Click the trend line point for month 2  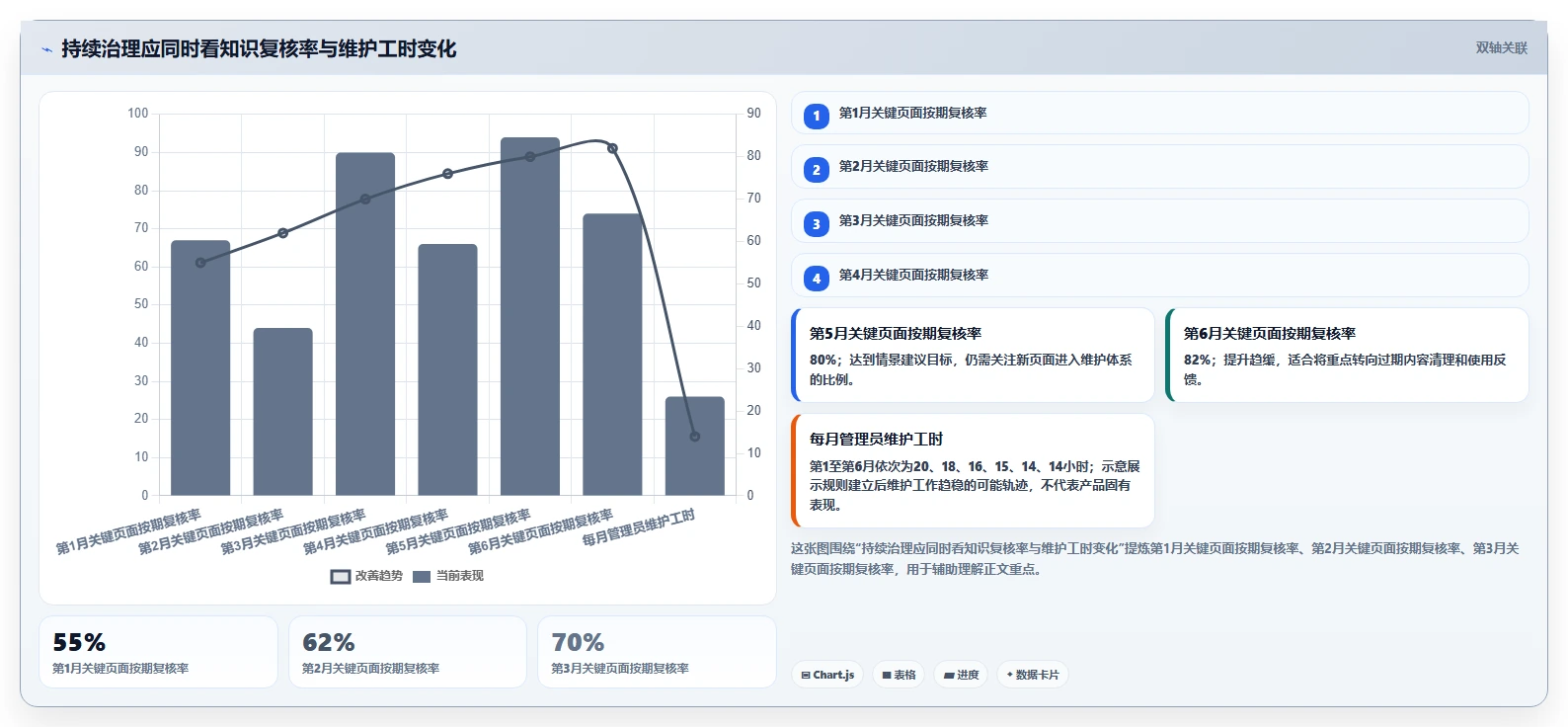click(283, 233)
